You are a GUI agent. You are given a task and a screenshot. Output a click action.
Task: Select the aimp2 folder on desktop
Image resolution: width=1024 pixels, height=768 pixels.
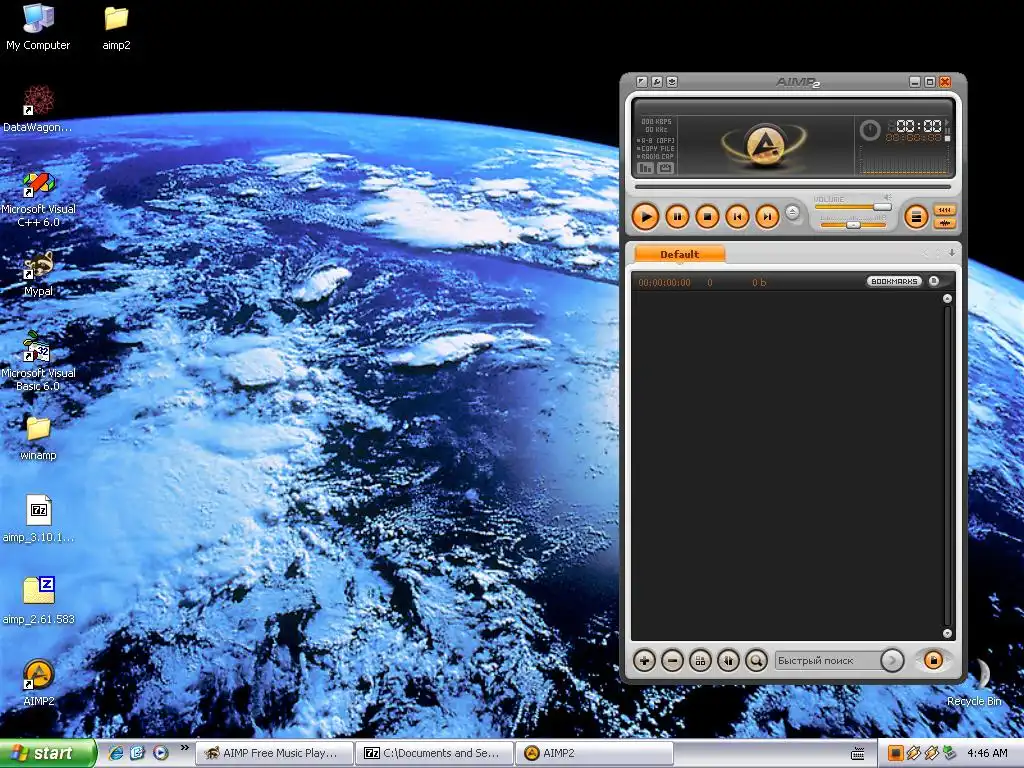[x=116, y=27]
